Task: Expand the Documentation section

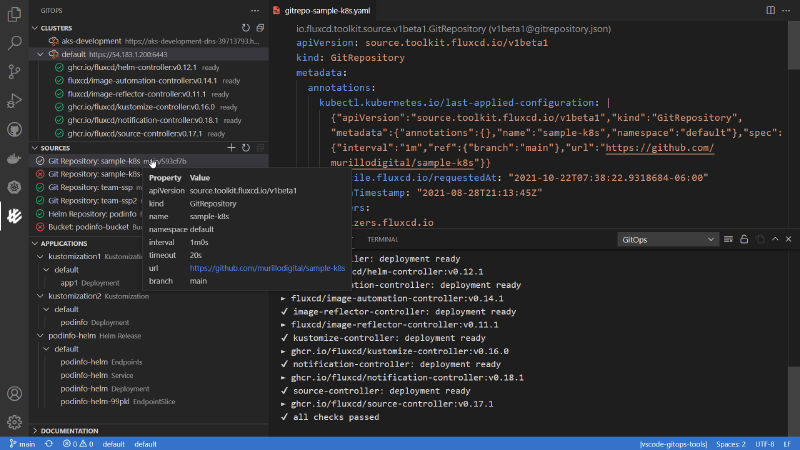Action: point(70,431)
